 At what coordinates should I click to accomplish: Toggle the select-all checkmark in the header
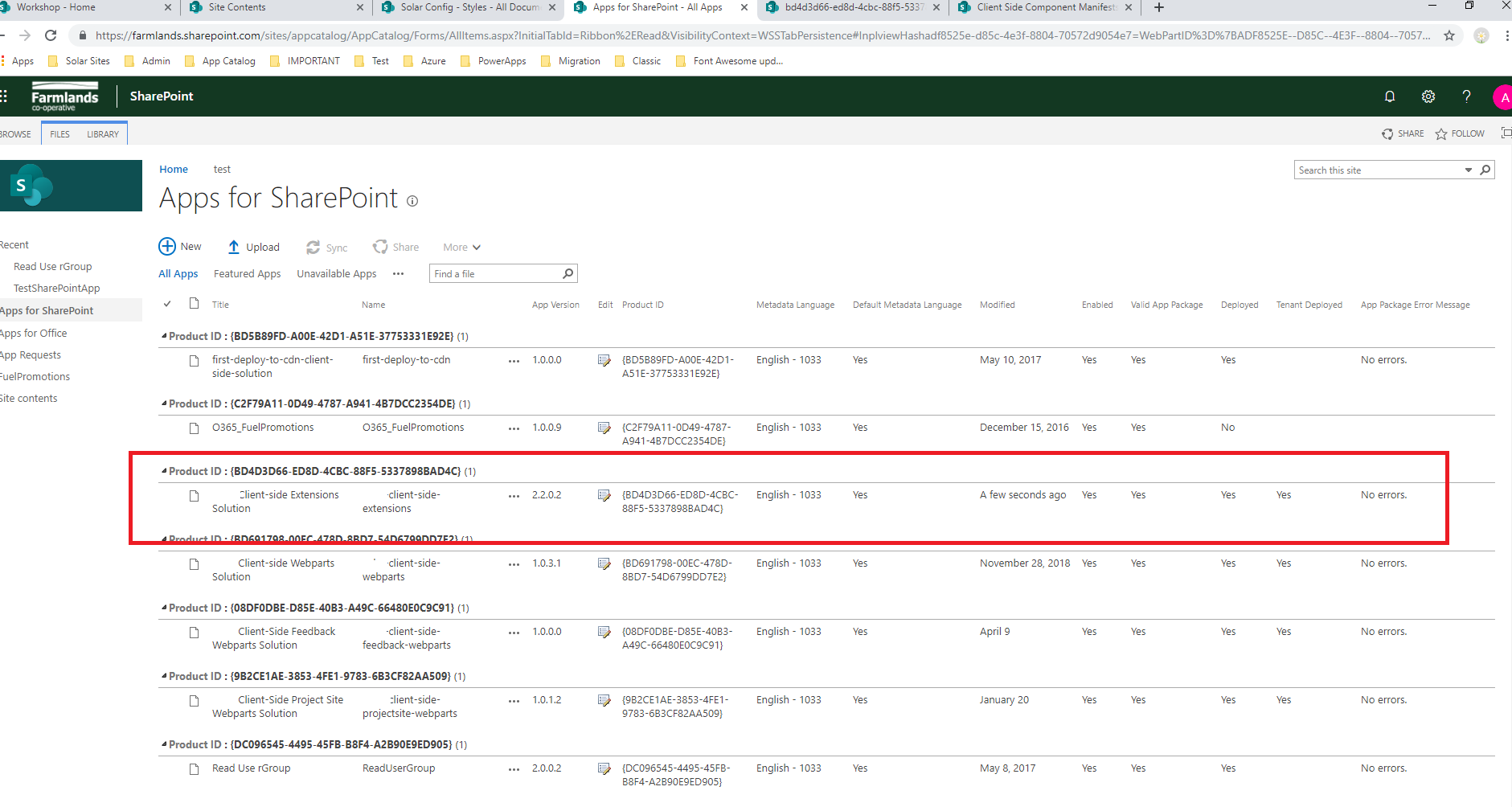point(167,304)
